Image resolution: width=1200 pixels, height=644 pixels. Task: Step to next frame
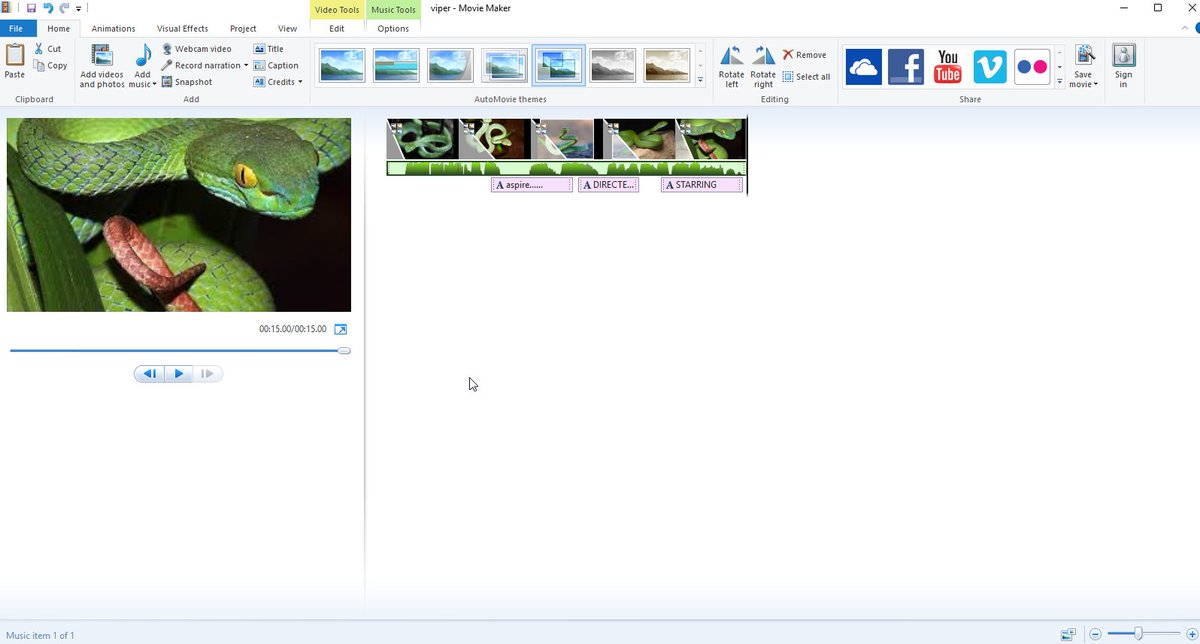tap(208, 374)
